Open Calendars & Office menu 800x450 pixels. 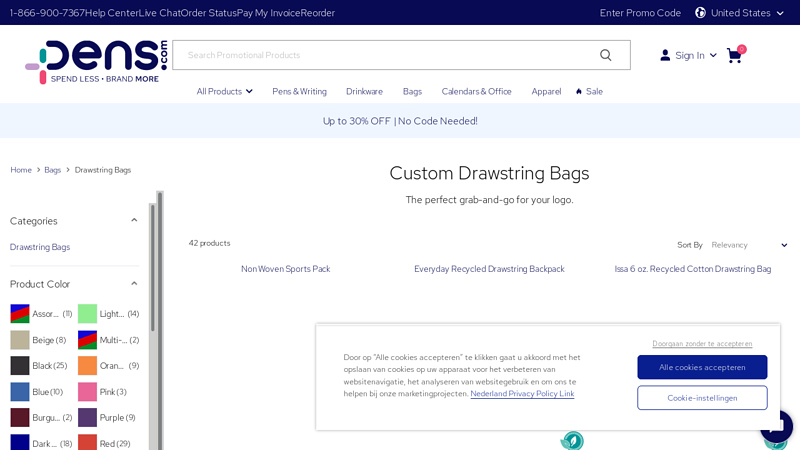click(477, 91)
